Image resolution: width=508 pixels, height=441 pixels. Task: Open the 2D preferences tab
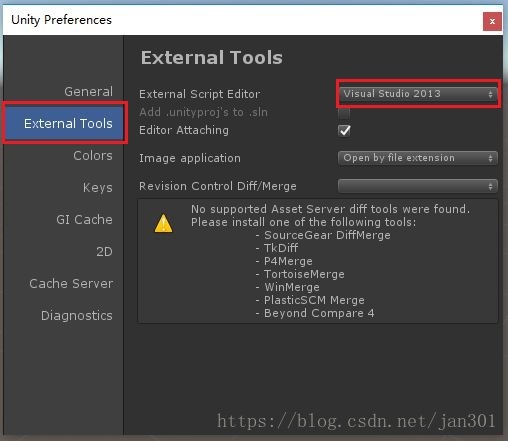coord(104,251)
